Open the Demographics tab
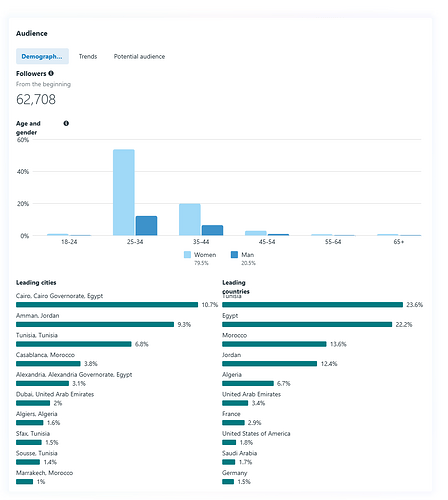Image resolution: width=448 pixels, height=500 pixels. (x=42, y=56)
